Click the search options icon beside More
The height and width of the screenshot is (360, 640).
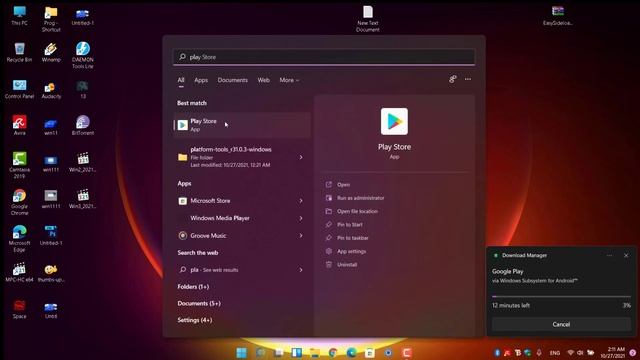(453, 79)
